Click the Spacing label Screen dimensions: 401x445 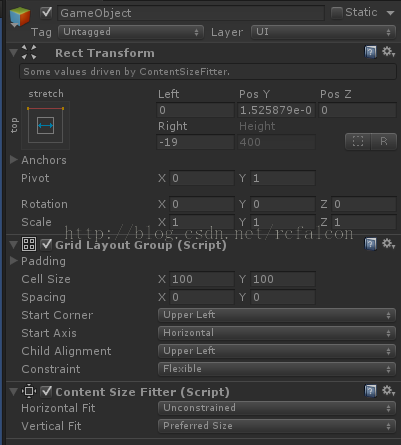coord(44,297)
